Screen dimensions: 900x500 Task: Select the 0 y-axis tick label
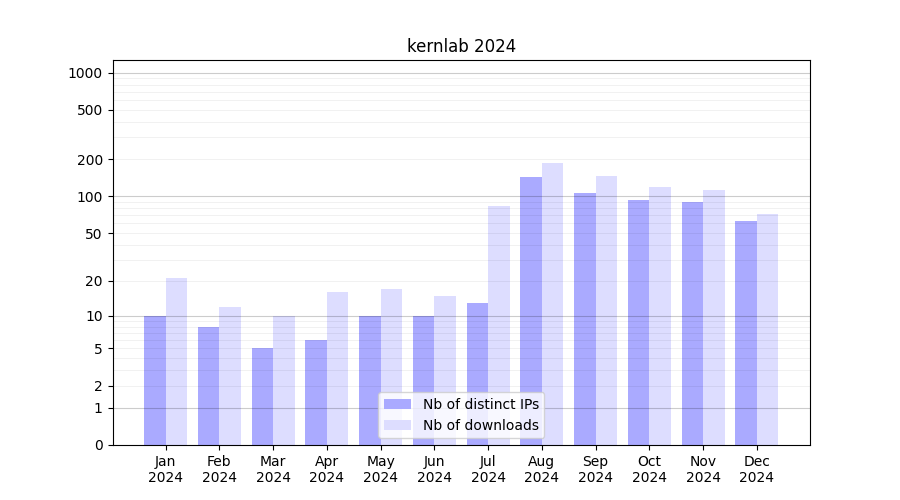tap(98, 445)
